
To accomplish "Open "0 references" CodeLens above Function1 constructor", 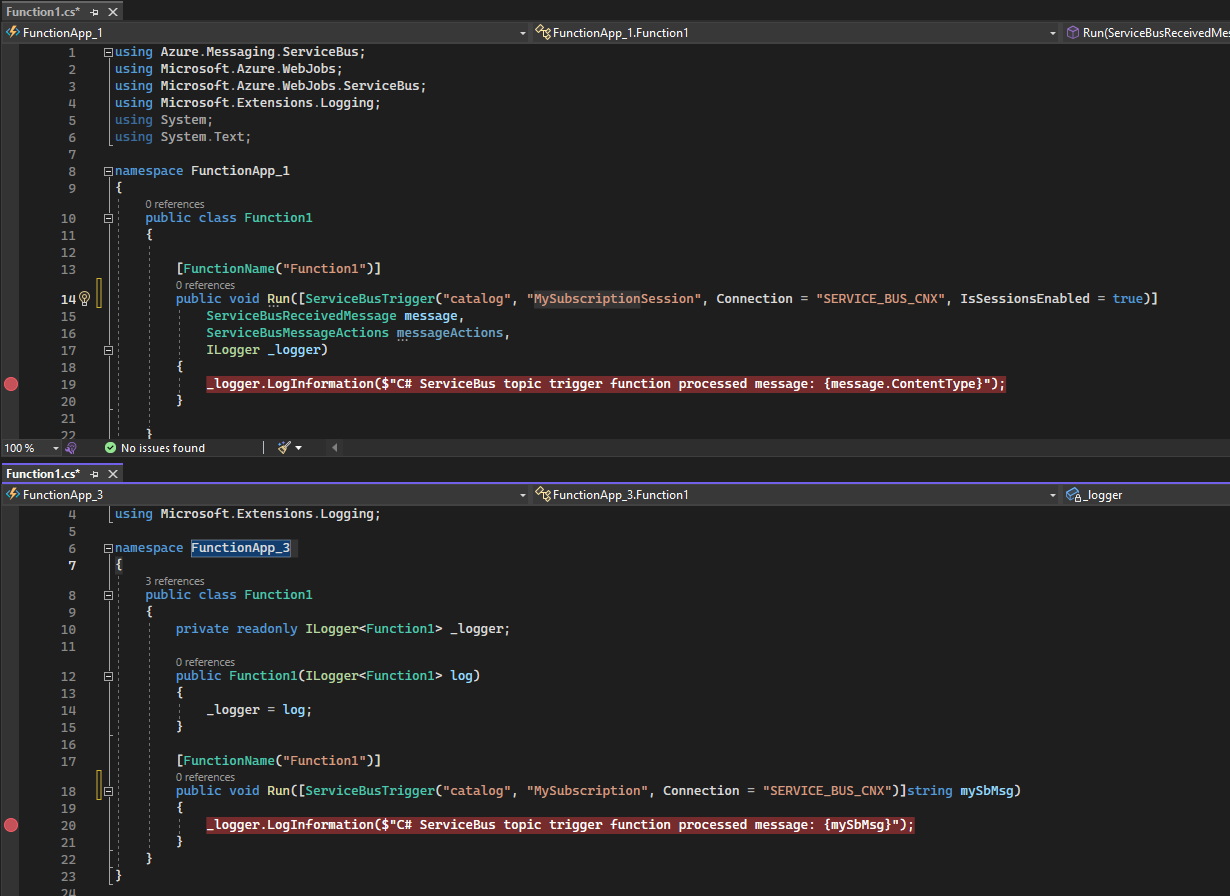I will [205, 662].
